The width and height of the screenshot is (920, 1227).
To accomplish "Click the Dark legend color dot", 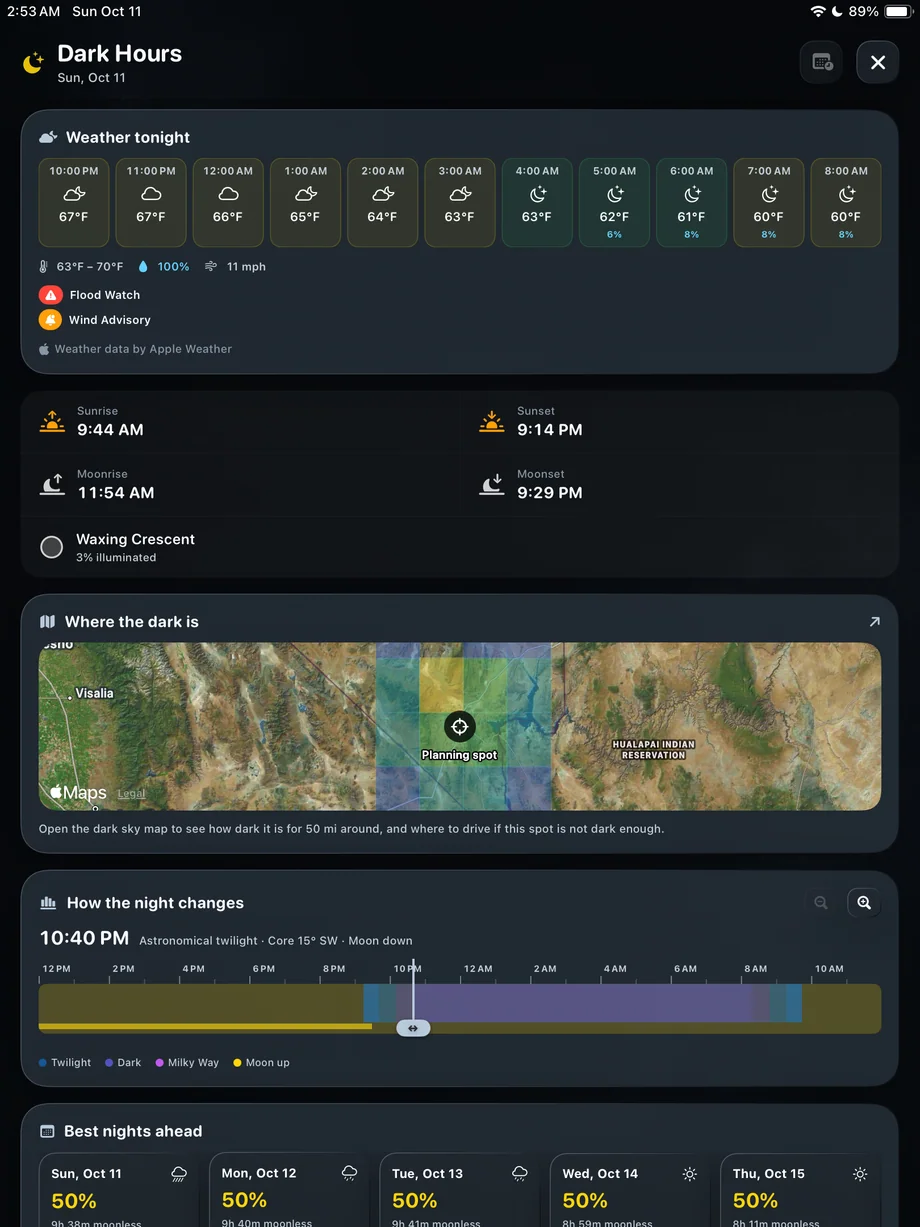I will (x=109, y=1063).
